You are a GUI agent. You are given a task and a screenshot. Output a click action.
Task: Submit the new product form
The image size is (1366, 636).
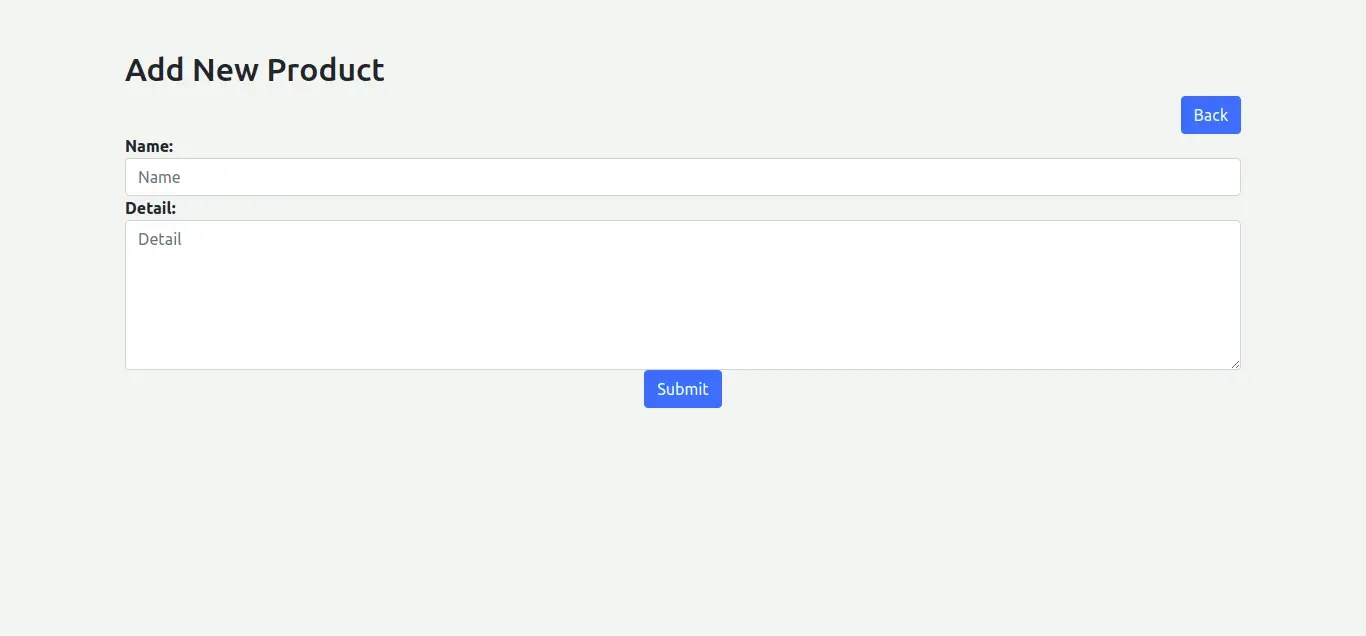pos(682,389)
